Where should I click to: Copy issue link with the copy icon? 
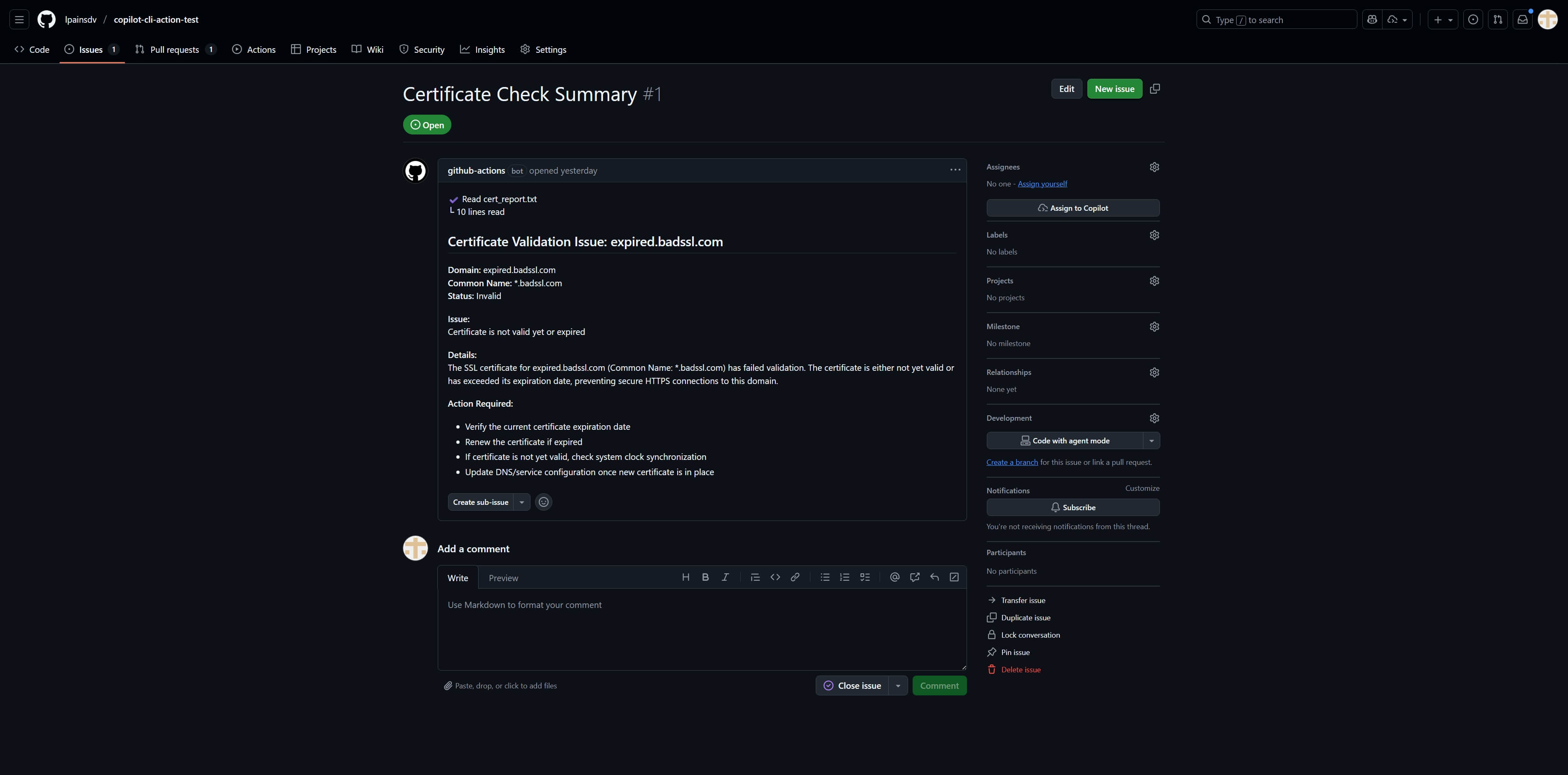pos(1155,89)
